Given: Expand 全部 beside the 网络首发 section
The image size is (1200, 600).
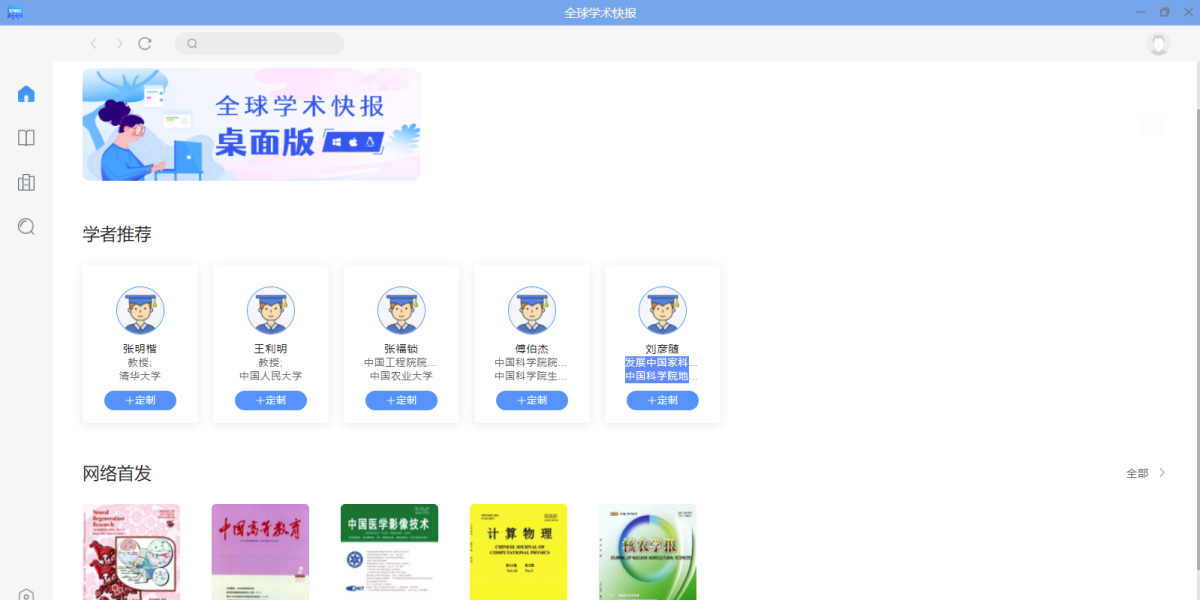Looking at the screenshot, I should [x=1146, y=472].
